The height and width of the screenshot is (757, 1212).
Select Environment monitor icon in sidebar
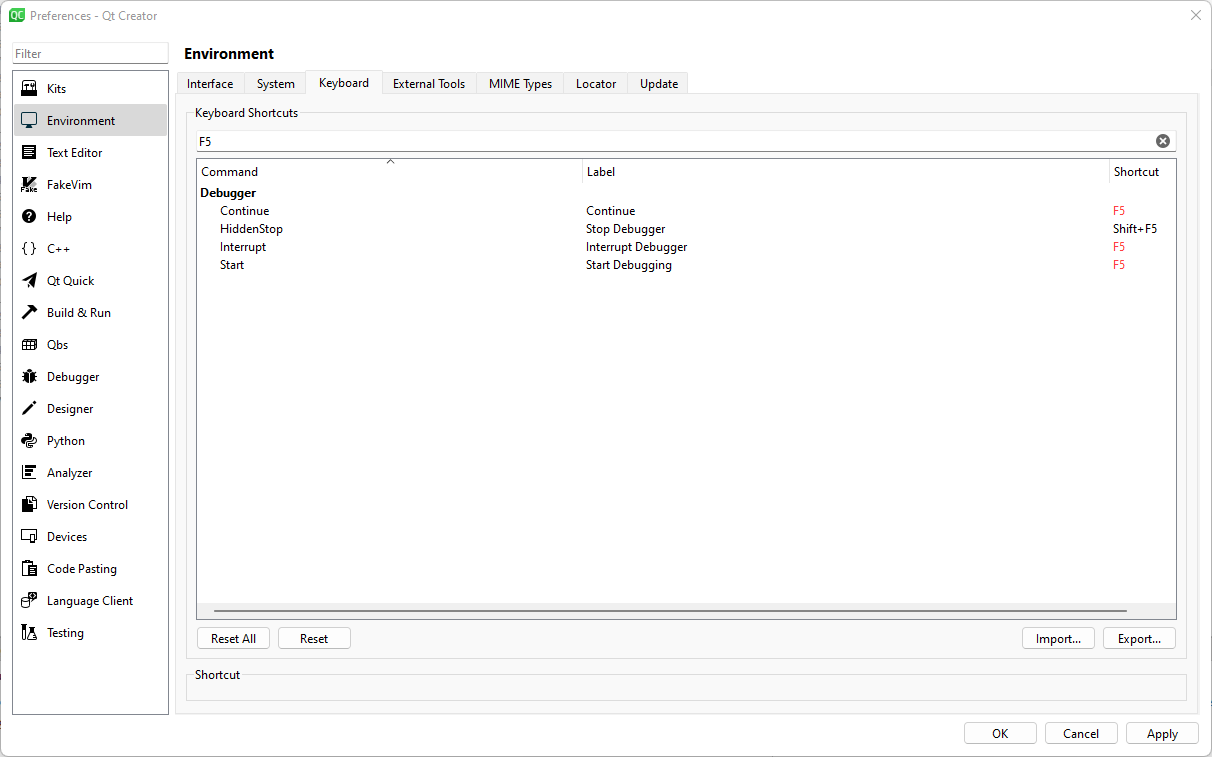(29, 121)
